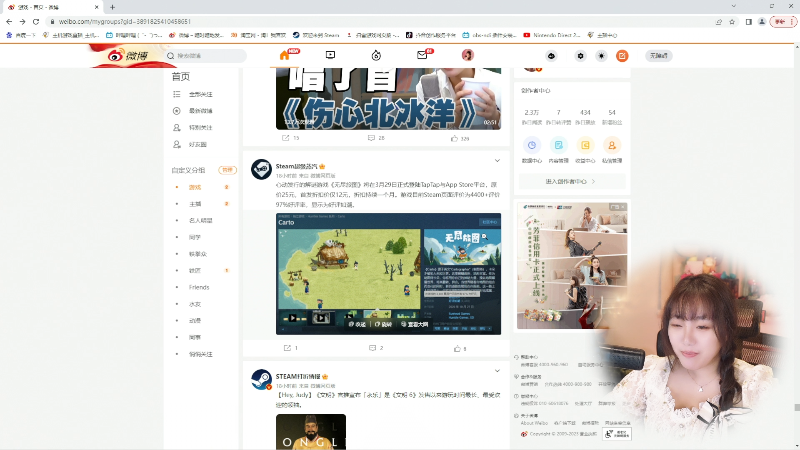Click the 管理 button beside 自定义分组
This screenshot has height=450, width=800.
click(227, 170)
